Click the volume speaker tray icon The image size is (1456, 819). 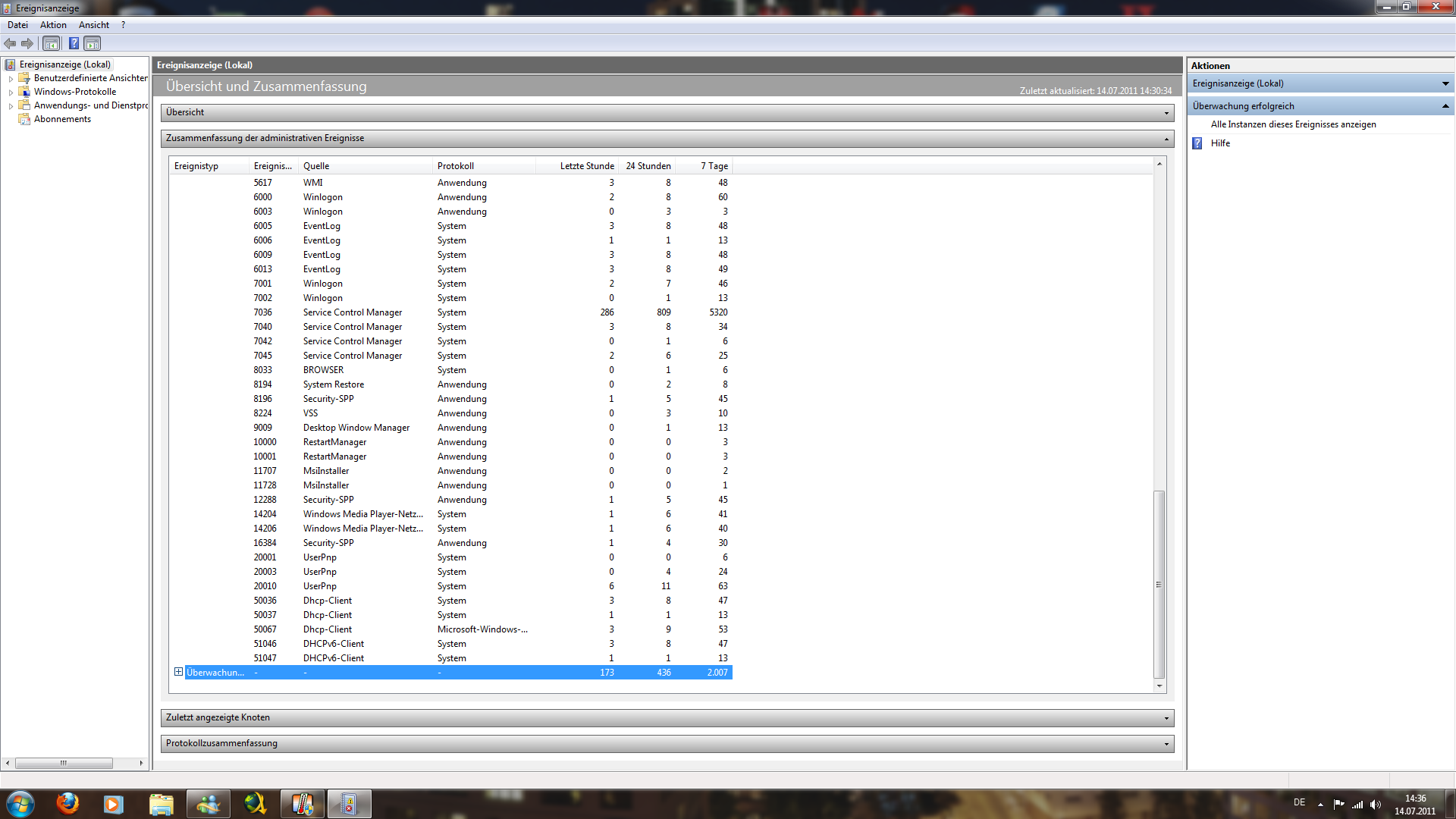[x=1376, y=805]
